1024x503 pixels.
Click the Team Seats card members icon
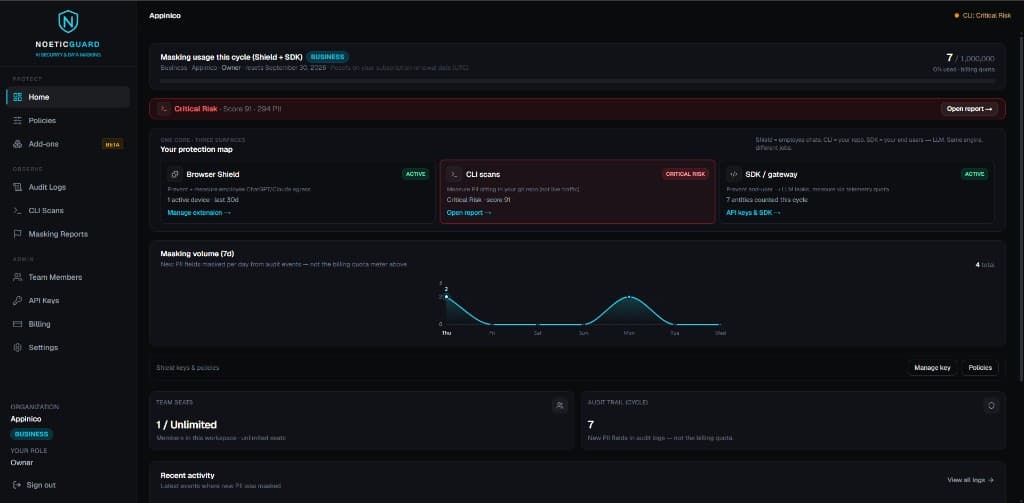(x=560, y=406)
